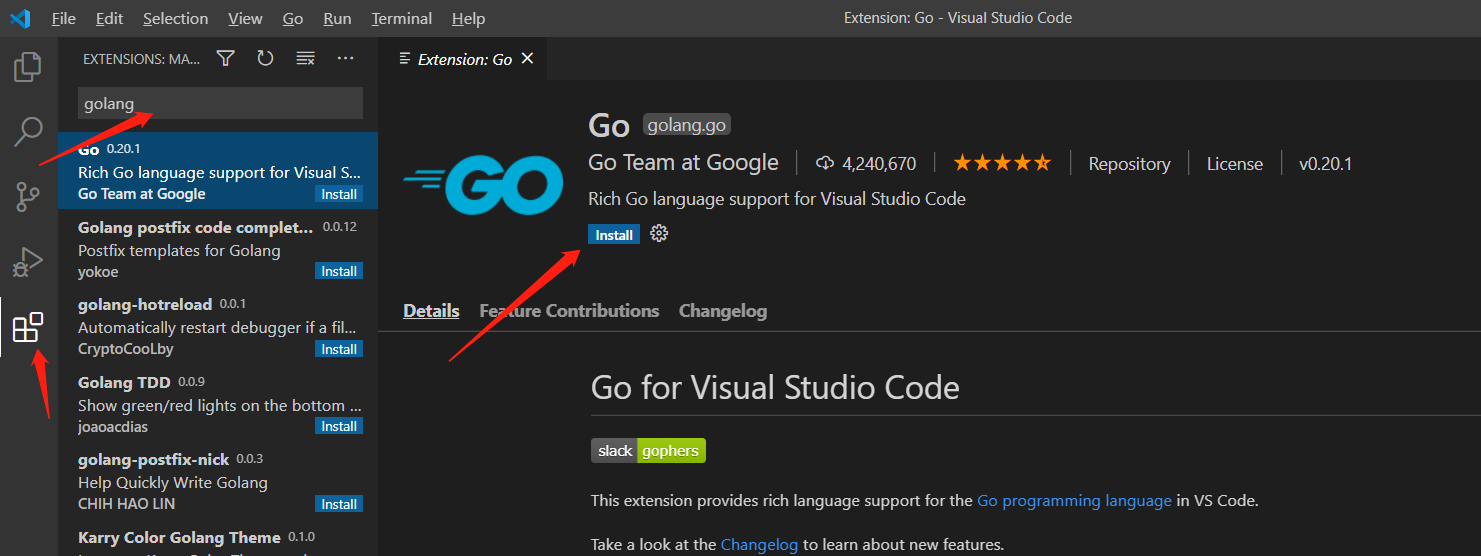
Task: Install Go extension from the list
Action: [339, 194]
